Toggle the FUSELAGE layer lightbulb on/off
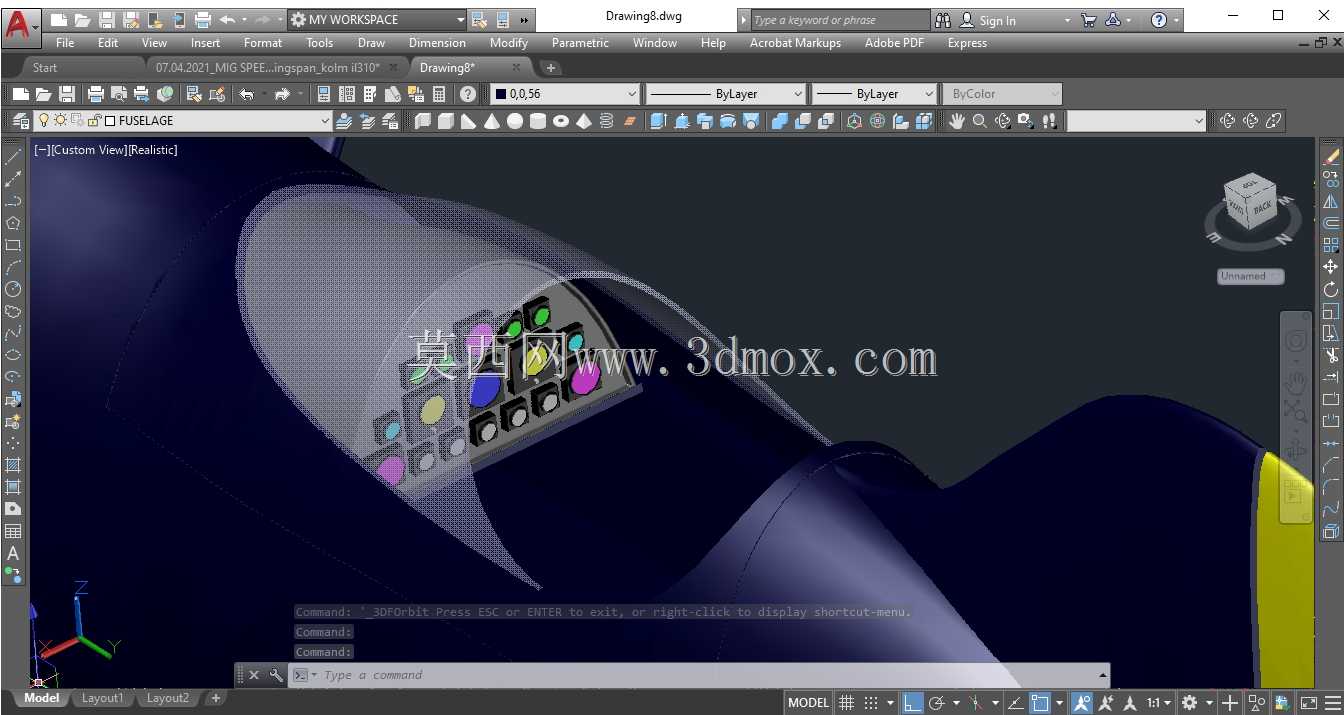The image size is (1344, 715). tap(43, 121)
